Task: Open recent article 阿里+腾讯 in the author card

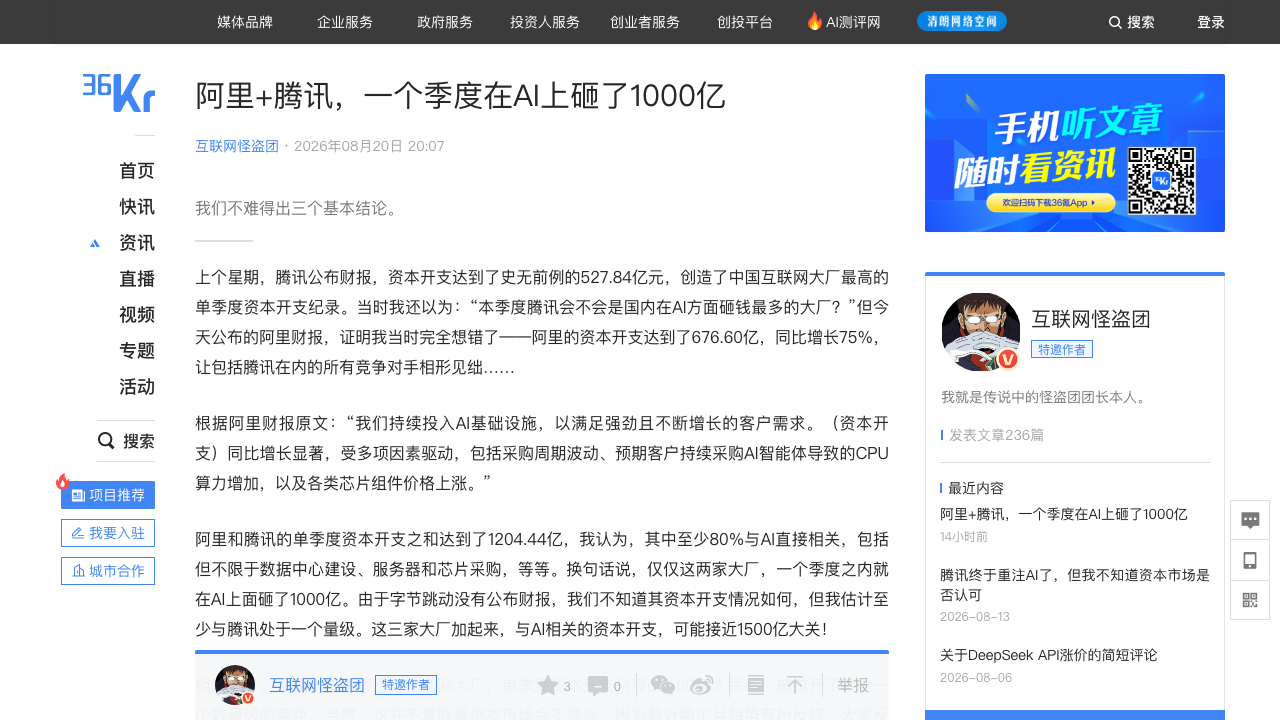Action: click(1064, 514)
